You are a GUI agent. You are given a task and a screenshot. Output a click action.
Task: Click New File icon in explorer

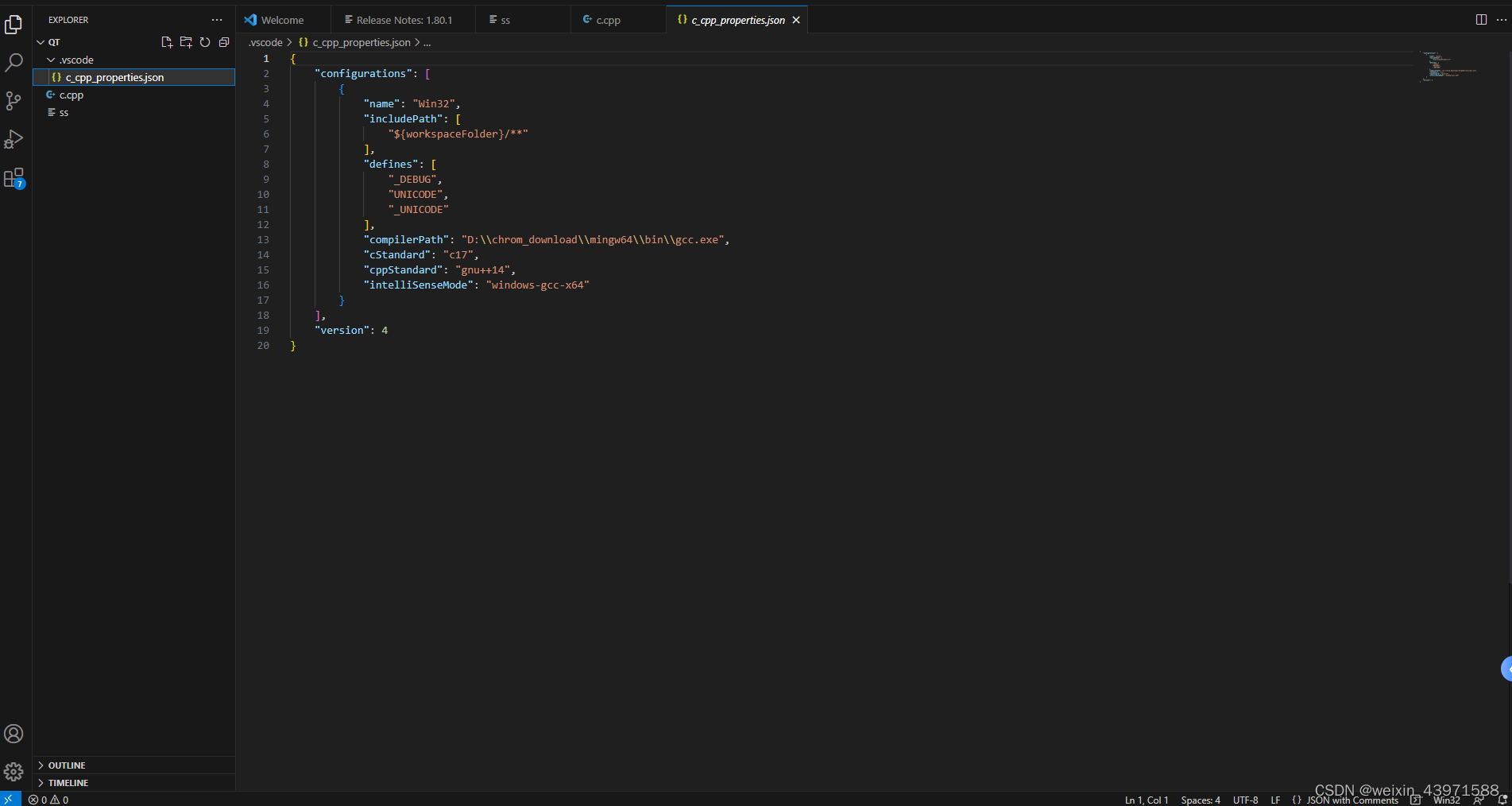pos(167,42)
